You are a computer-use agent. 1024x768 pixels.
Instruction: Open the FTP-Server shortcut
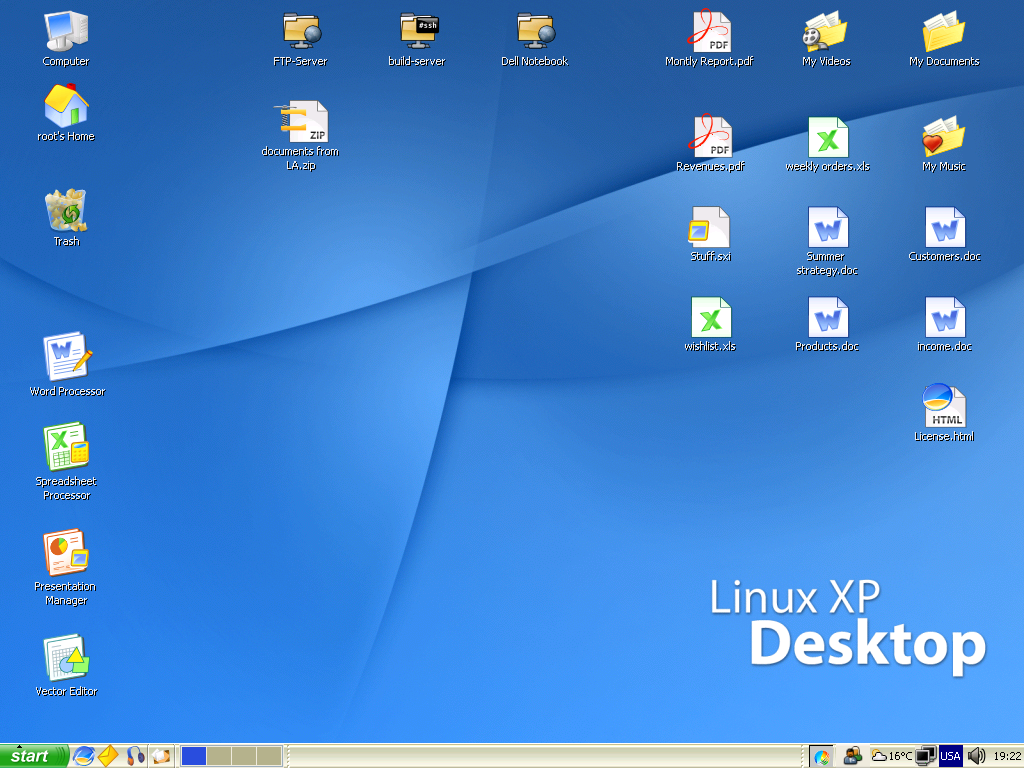pos(300,30)
